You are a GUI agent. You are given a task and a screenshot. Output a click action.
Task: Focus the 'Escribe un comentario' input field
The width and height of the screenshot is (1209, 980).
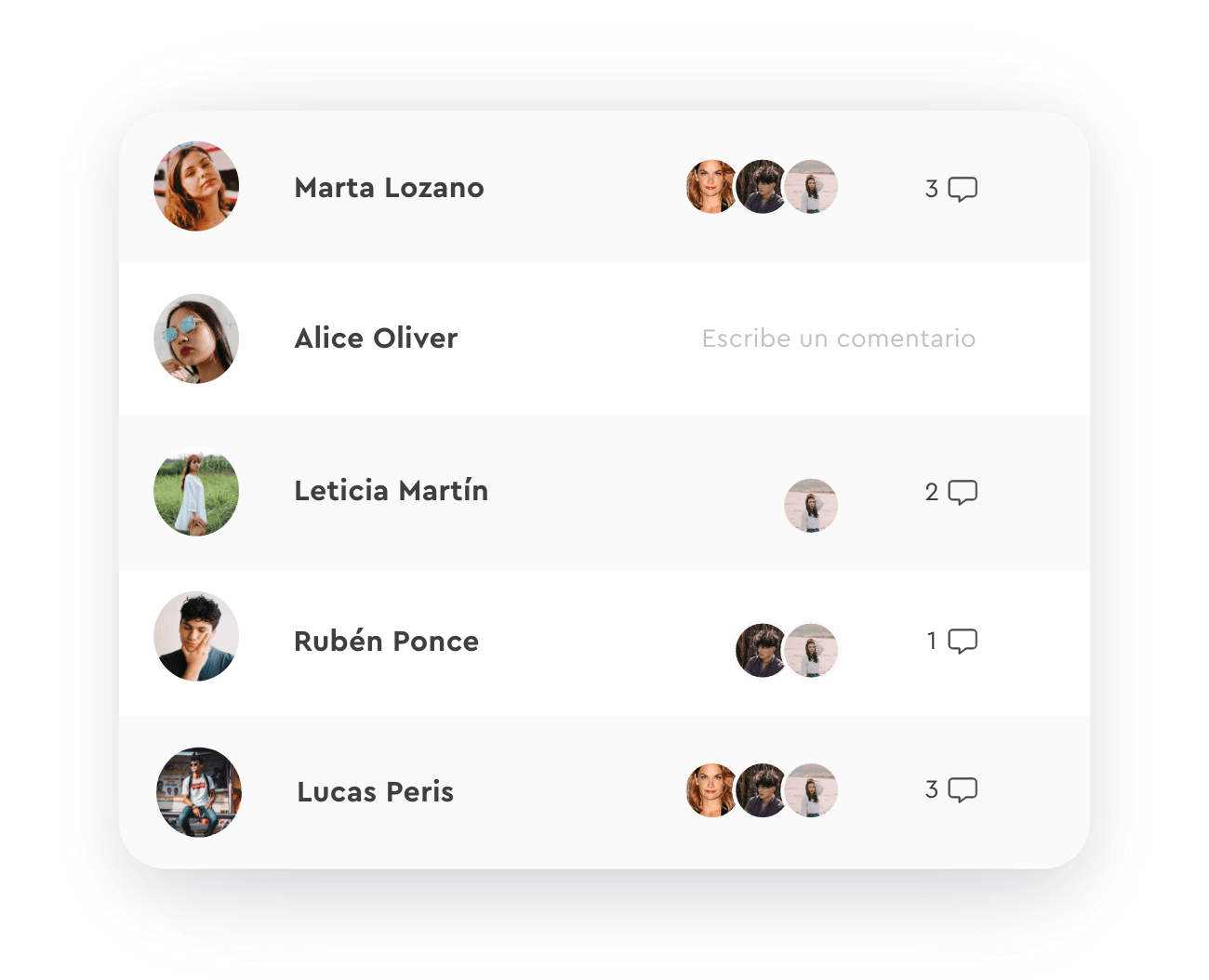coord(839,338)
